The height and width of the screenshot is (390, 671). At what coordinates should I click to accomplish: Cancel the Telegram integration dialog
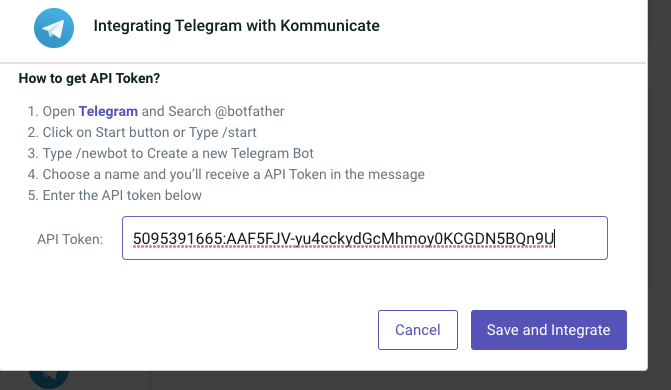pos(418,330)
